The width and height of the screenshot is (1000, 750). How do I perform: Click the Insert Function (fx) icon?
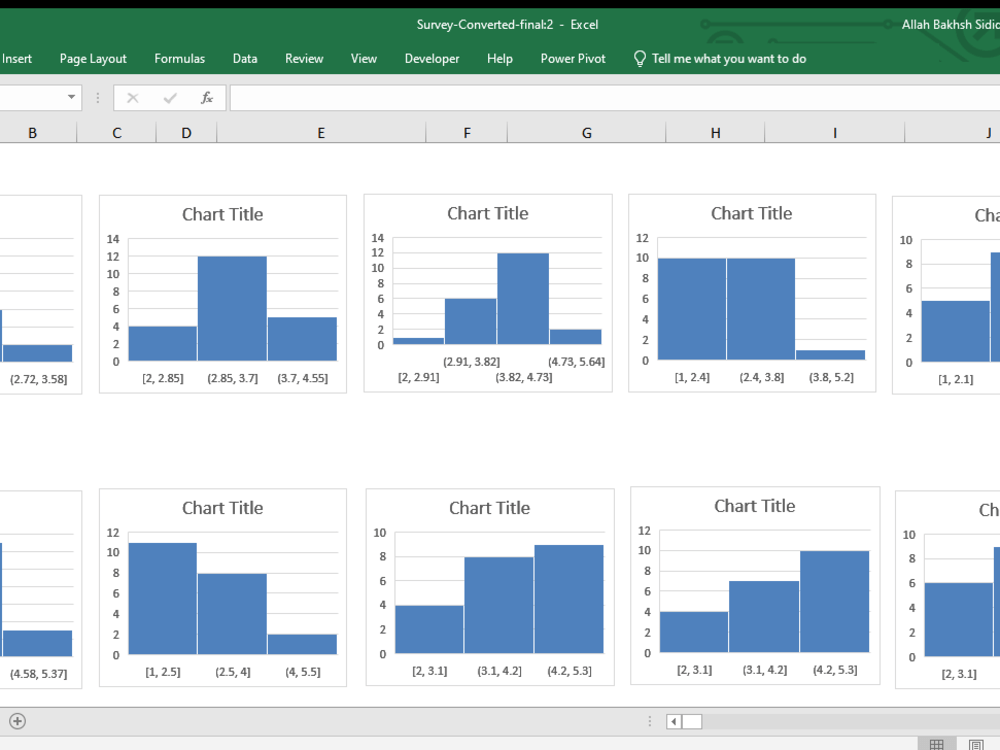tap(206, 97)
